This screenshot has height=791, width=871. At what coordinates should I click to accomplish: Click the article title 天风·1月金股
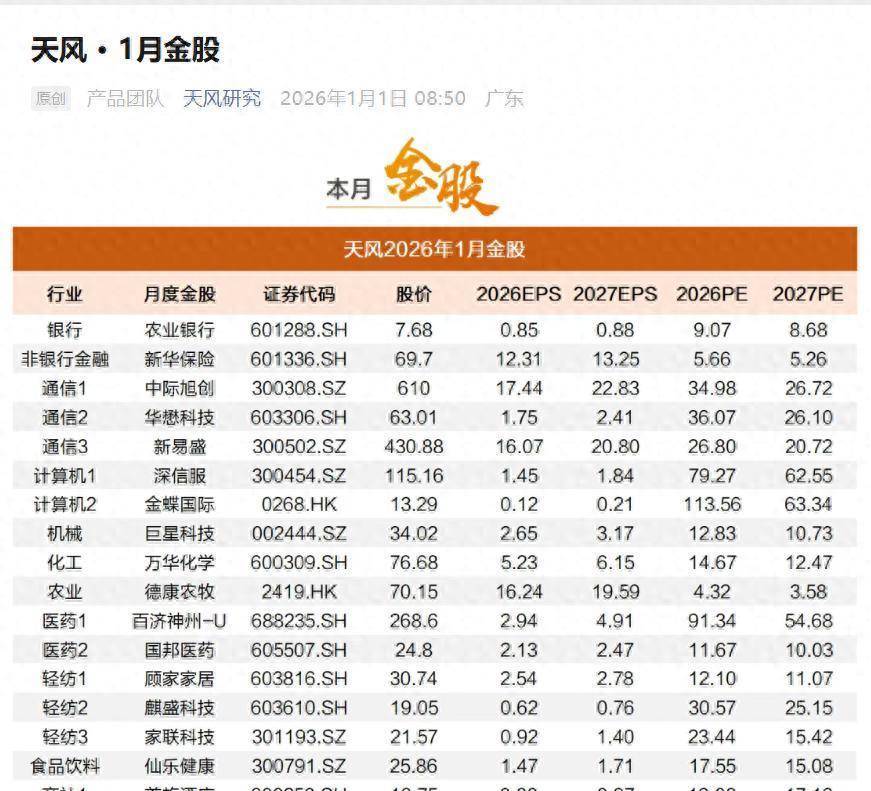click(125, 50)
